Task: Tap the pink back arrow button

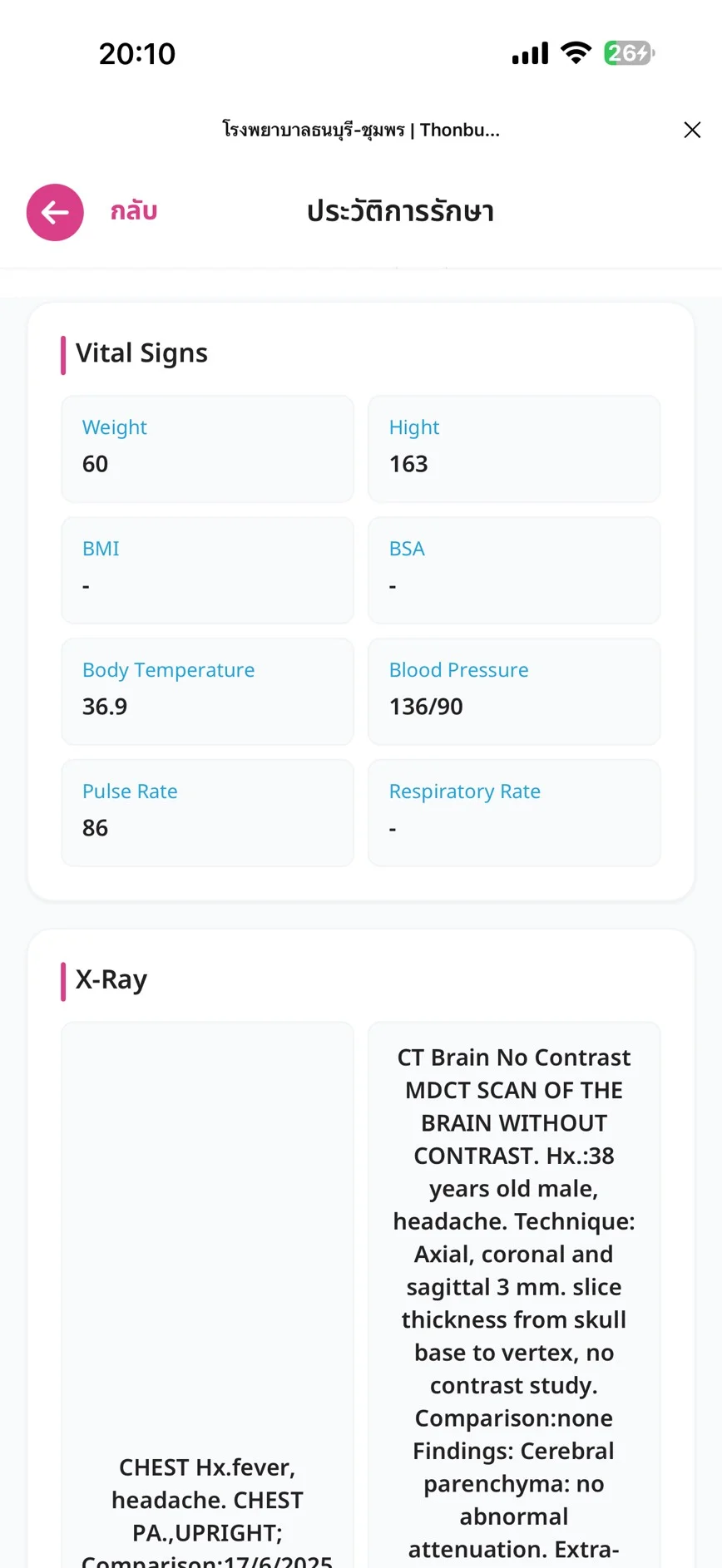Action: tap(55, 212)
